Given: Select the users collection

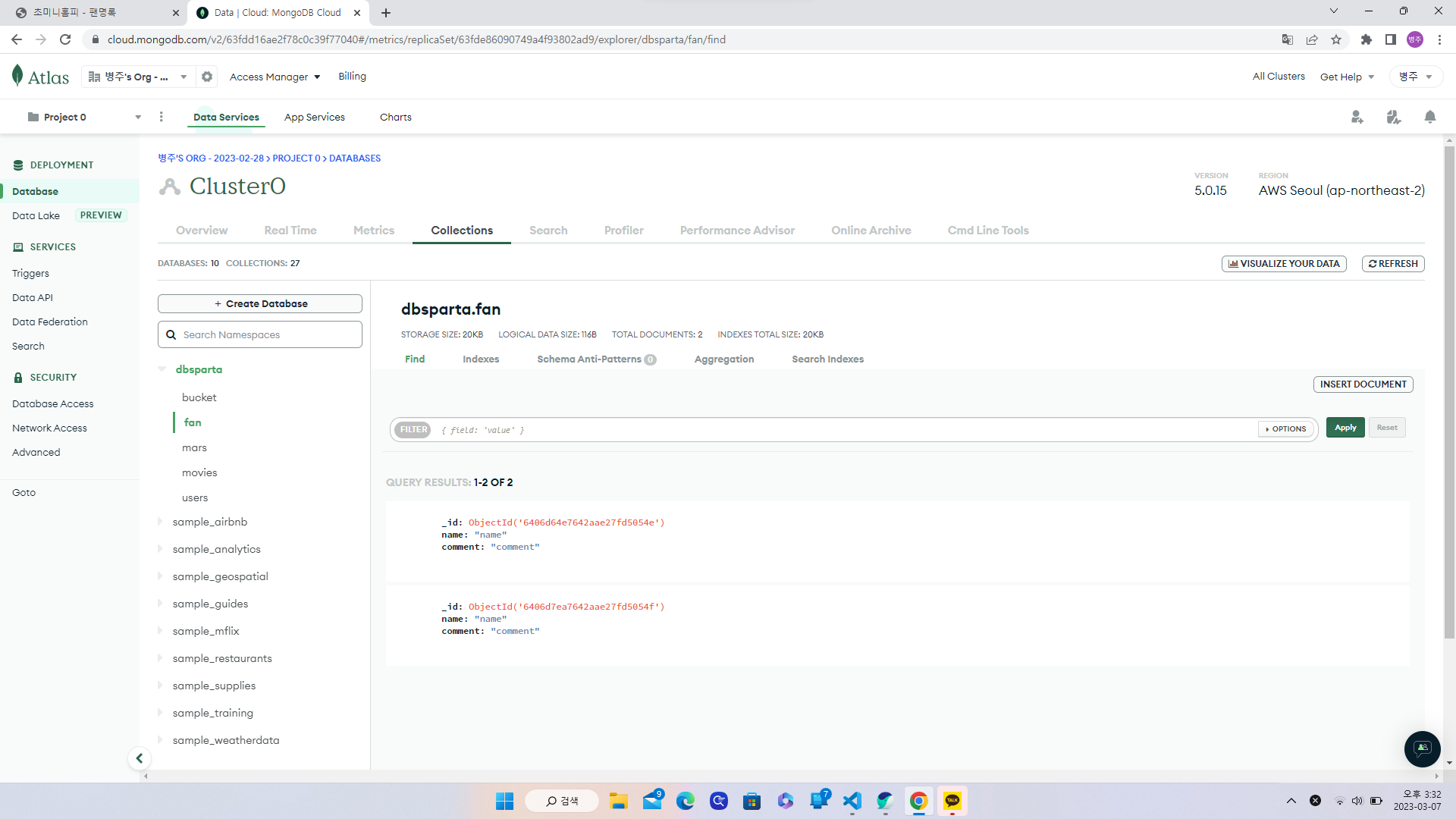Looking at the screenshot, I should coord(195,497).
